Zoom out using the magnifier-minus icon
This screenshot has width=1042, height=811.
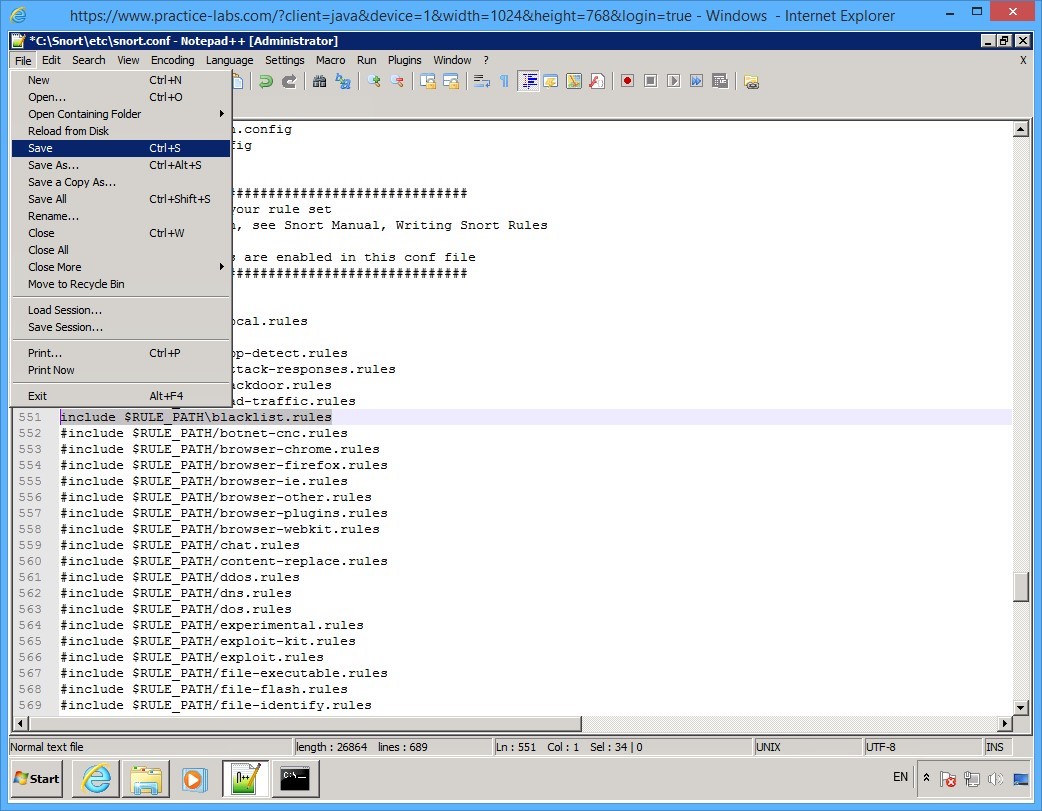[397, 80]
